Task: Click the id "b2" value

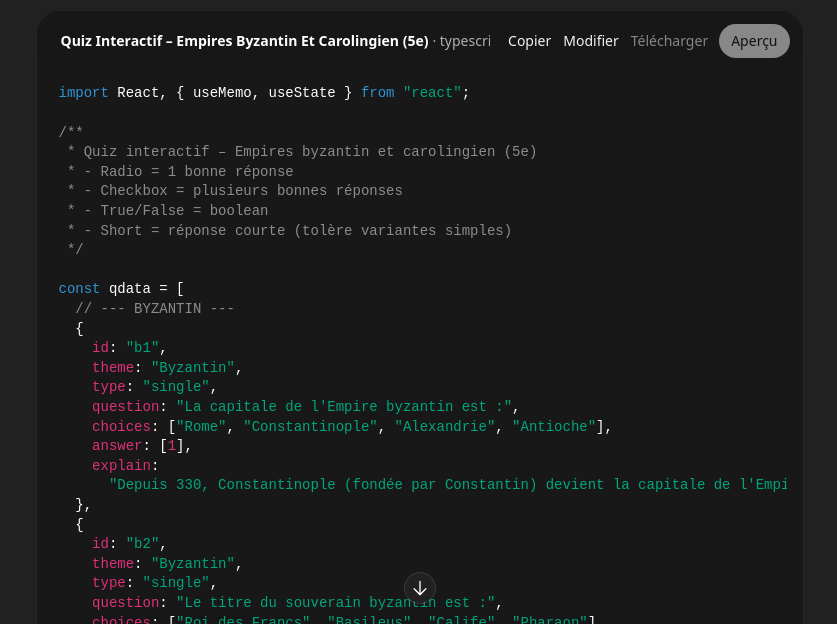Action: pyautogui.click(x=142, y=544)
